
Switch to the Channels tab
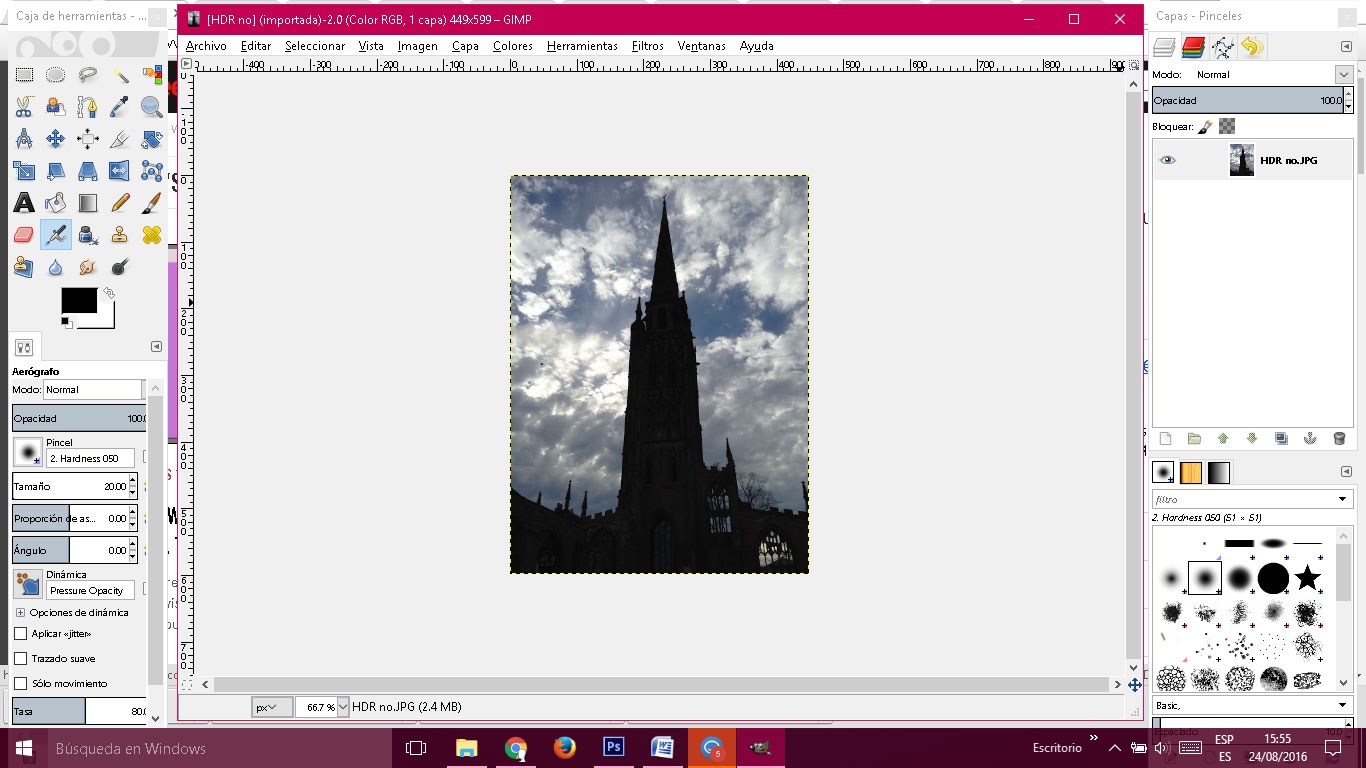click(x=1192, y=47)
